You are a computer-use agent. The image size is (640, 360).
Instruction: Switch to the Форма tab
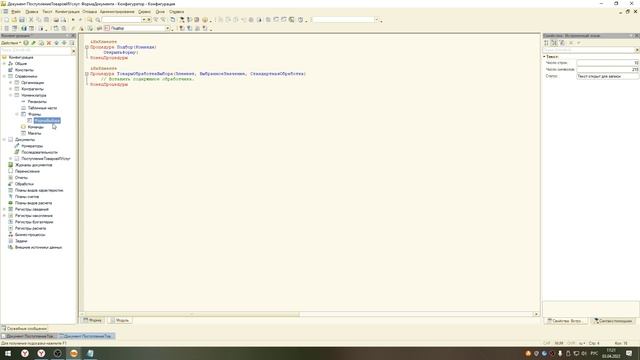[x=92, y=320]
